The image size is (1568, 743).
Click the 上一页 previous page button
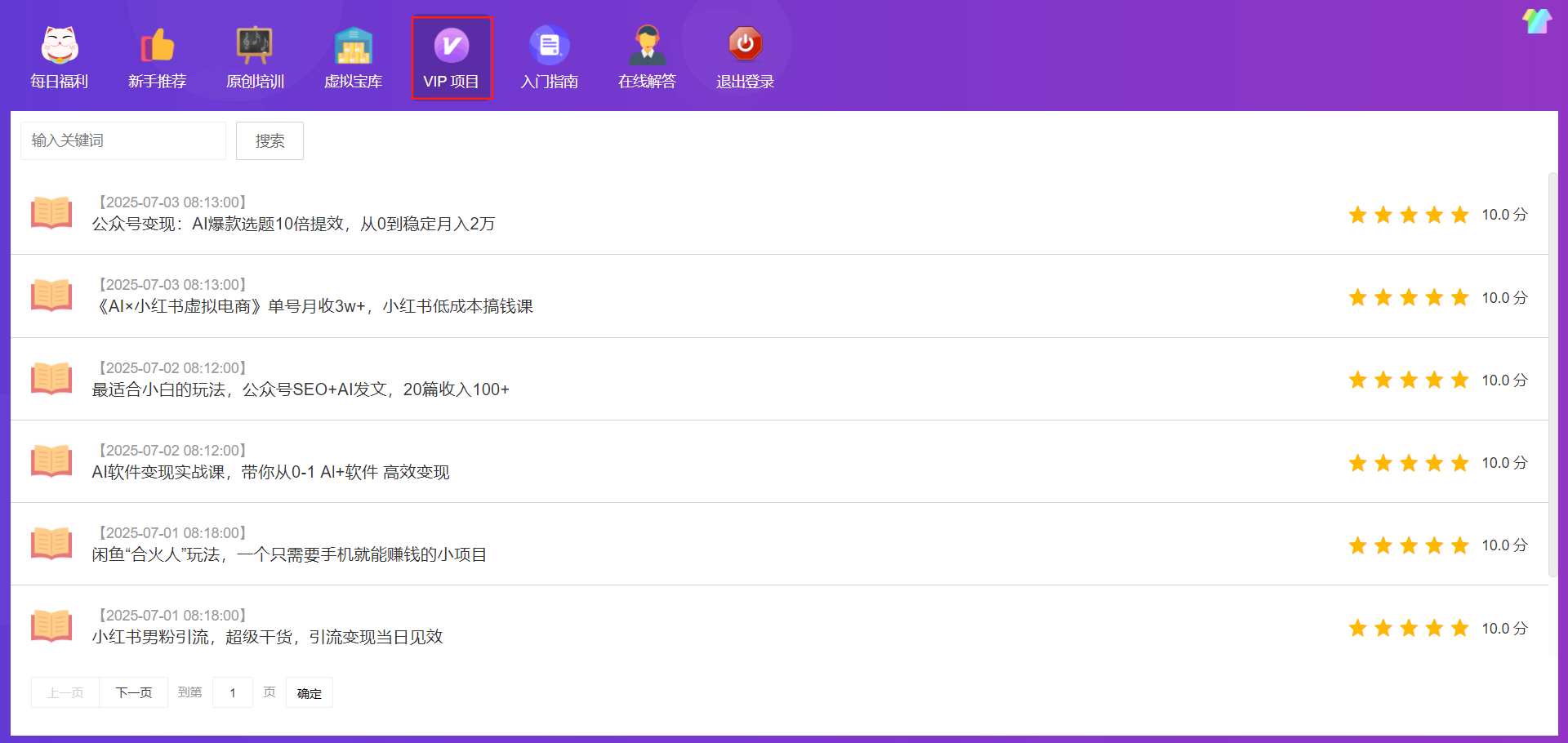click(x=65, y=692)
